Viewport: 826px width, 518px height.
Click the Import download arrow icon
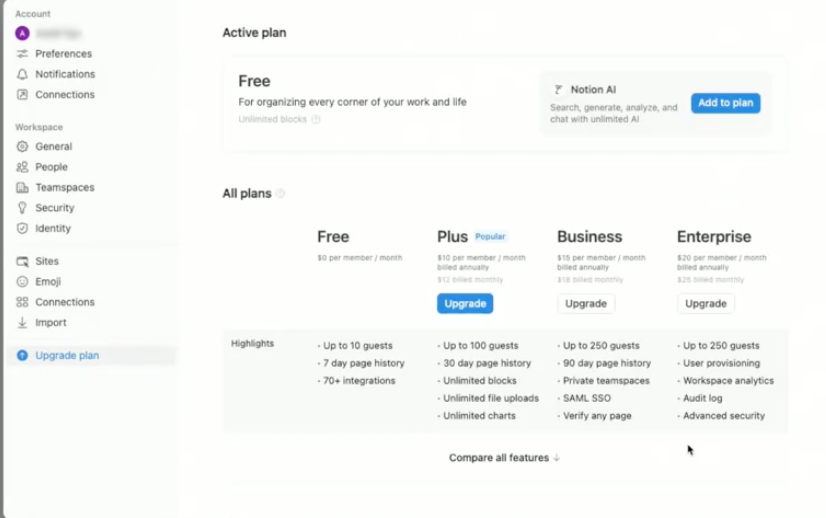click(x=22, y=322)
